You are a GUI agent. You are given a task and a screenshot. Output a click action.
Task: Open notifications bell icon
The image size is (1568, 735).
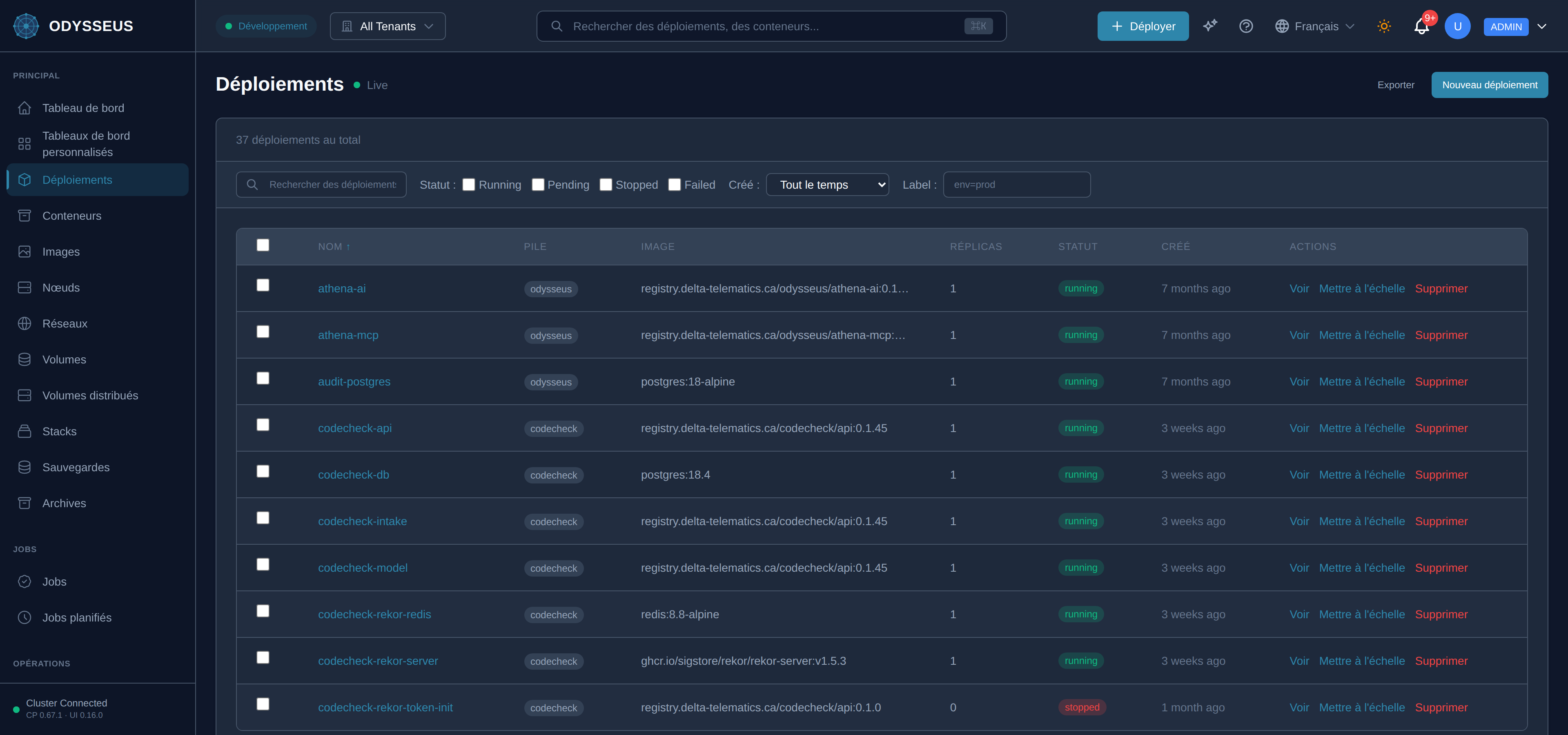coord(1421,26)
